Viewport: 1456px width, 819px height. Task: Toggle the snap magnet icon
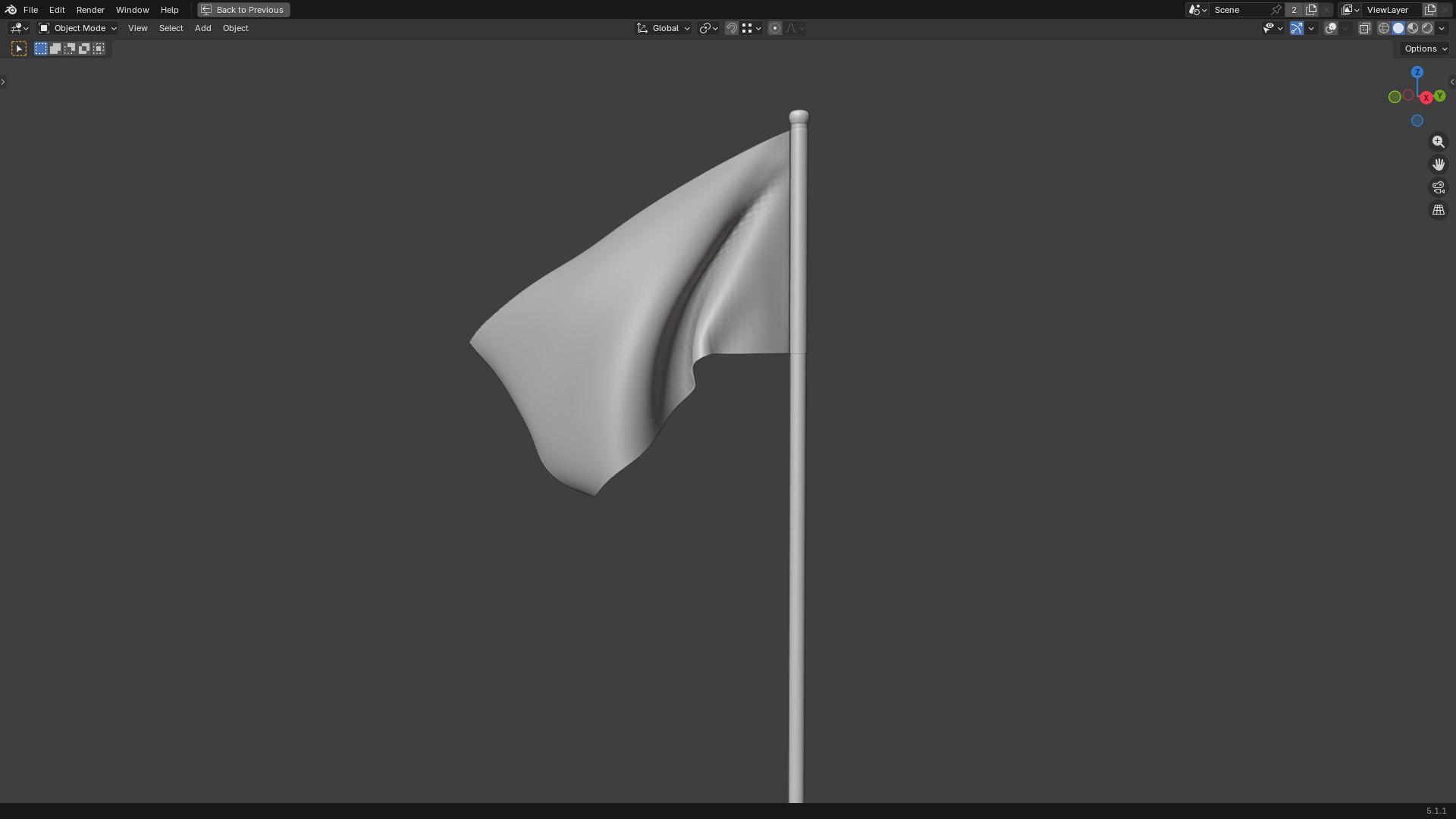[732, 28]
